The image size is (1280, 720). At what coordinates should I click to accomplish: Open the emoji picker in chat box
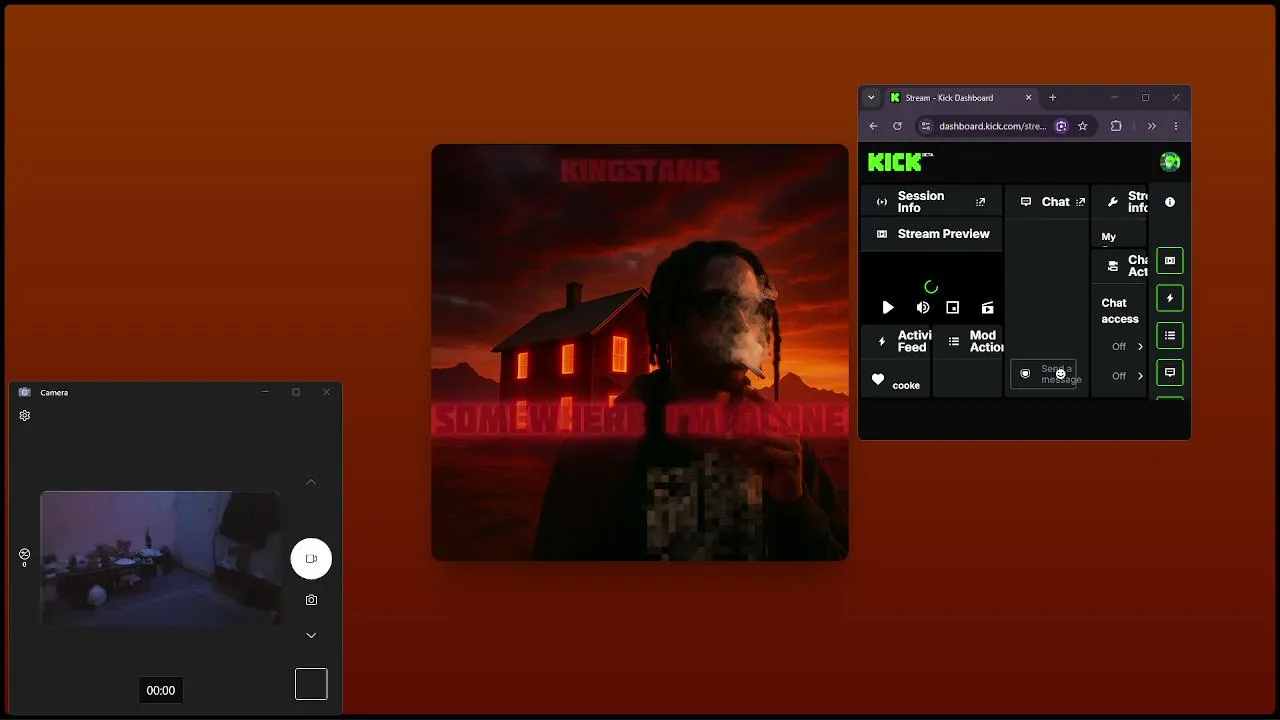pos(1061,374)
